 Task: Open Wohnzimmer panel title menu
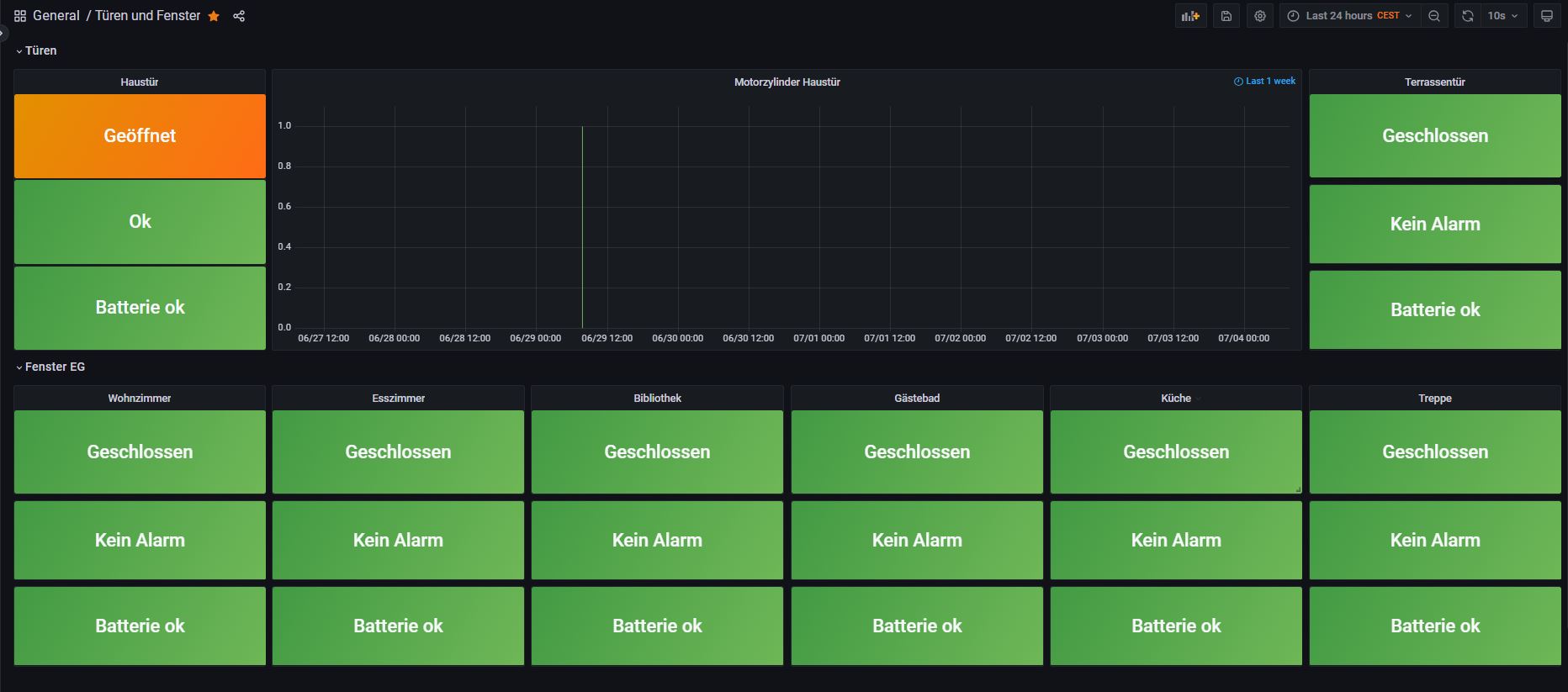point(140,398)
